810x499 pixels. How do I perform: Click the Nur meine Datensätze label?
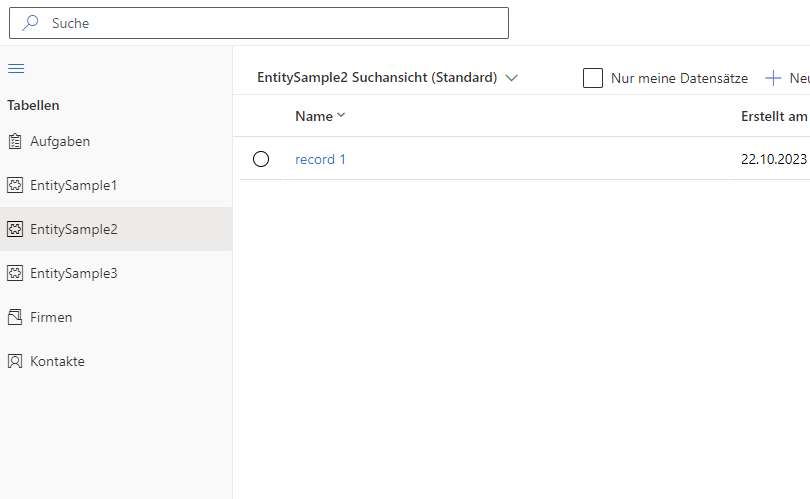pyautogui.click(x=679, y=78)
